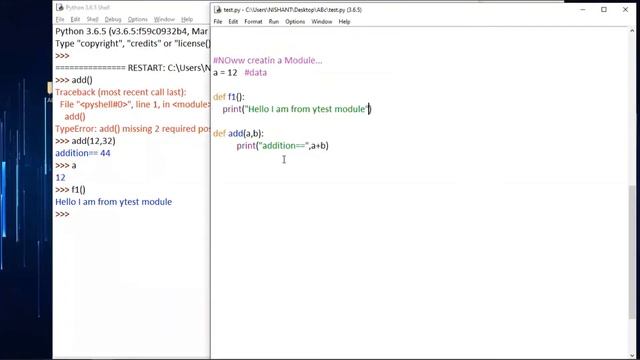Click the last empty '>>>' prompt in shell
The image size is (640, 360).
tap(62, 214)
